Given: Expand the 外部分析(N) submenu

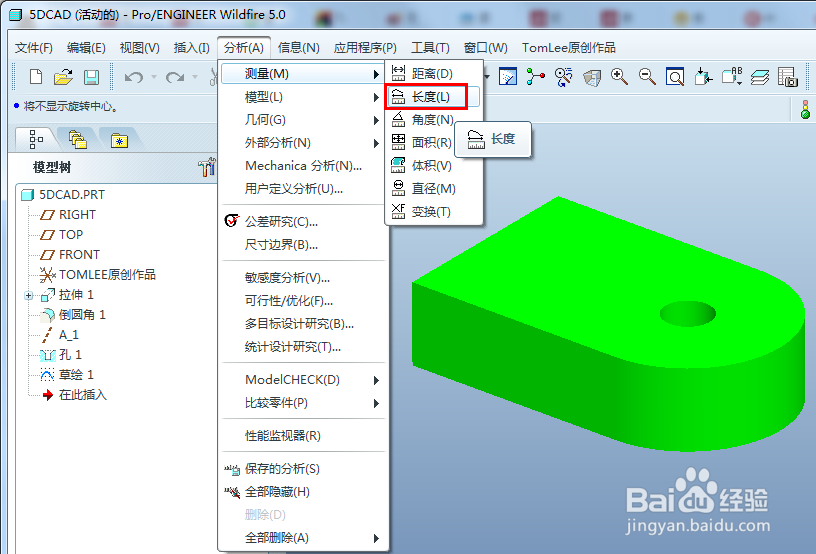Looking at the screenshot, I should tap(303, 143).
